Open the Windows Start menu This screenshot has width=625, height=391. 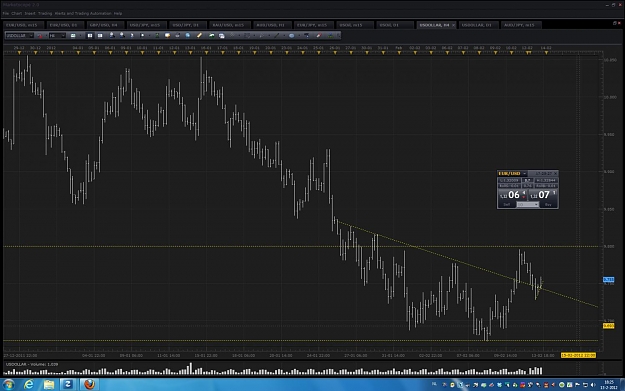[8, 385]
